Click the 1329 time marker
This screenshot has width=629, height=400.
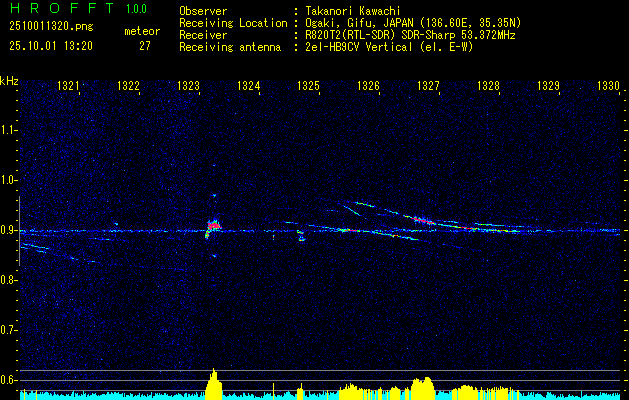pos(548,86)
